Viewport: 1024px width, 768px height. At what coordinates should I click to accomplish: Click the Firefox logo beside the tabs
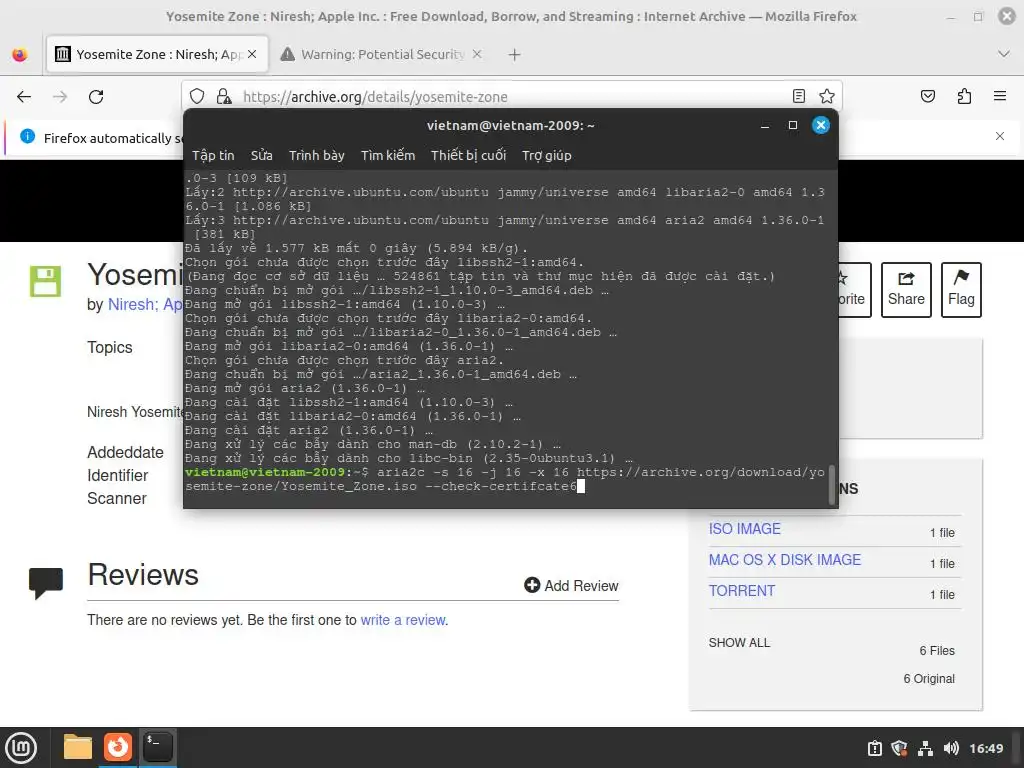point(20,54)
